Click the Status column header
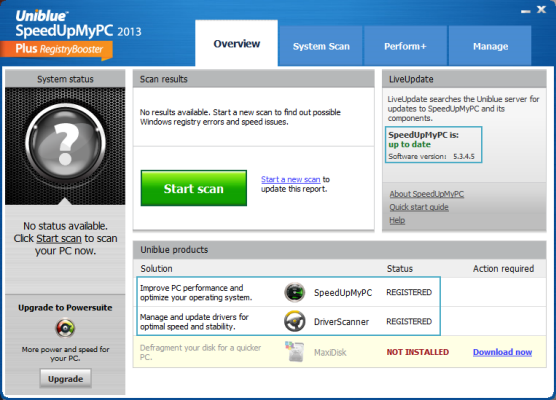The height and width of the screenshot is (400, 556). (400, 268)
